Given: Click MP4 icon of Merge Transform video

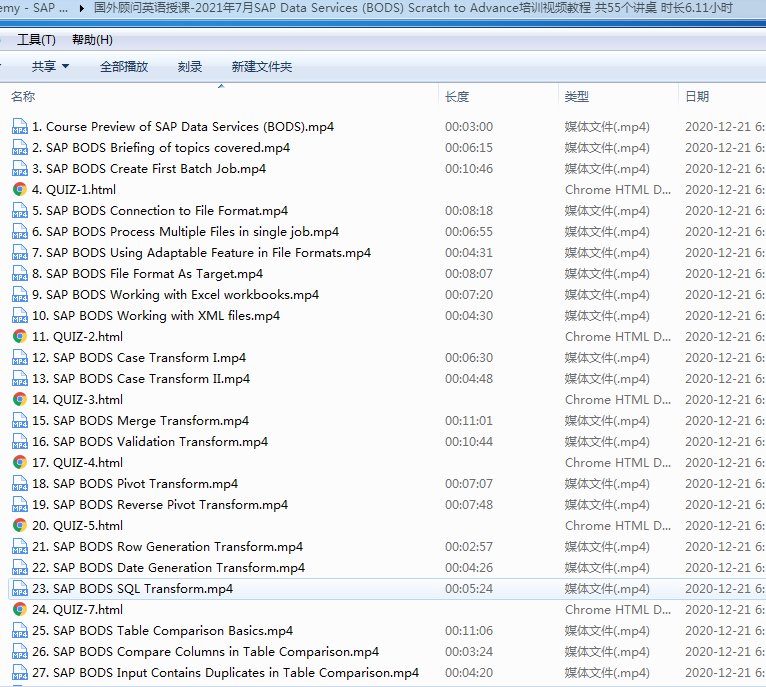Looking at the screenshot, I should (20, 421).
